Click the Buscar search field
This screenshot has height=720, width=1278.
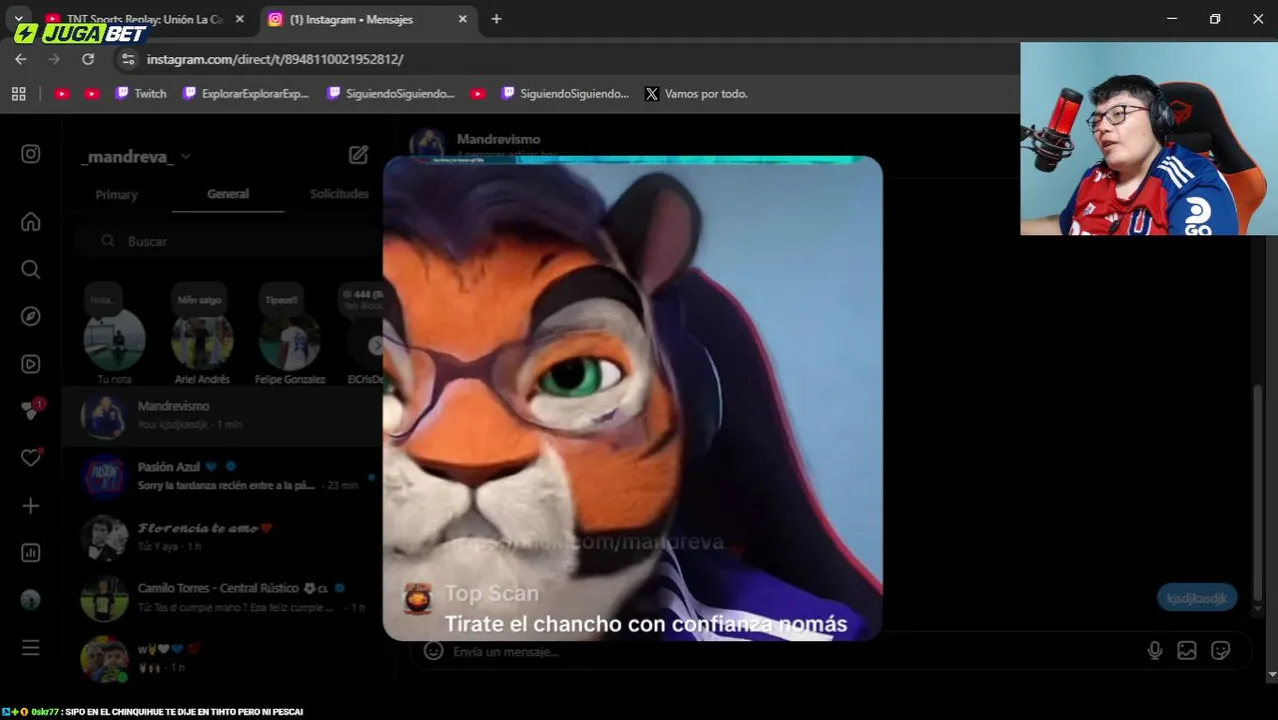230,241
